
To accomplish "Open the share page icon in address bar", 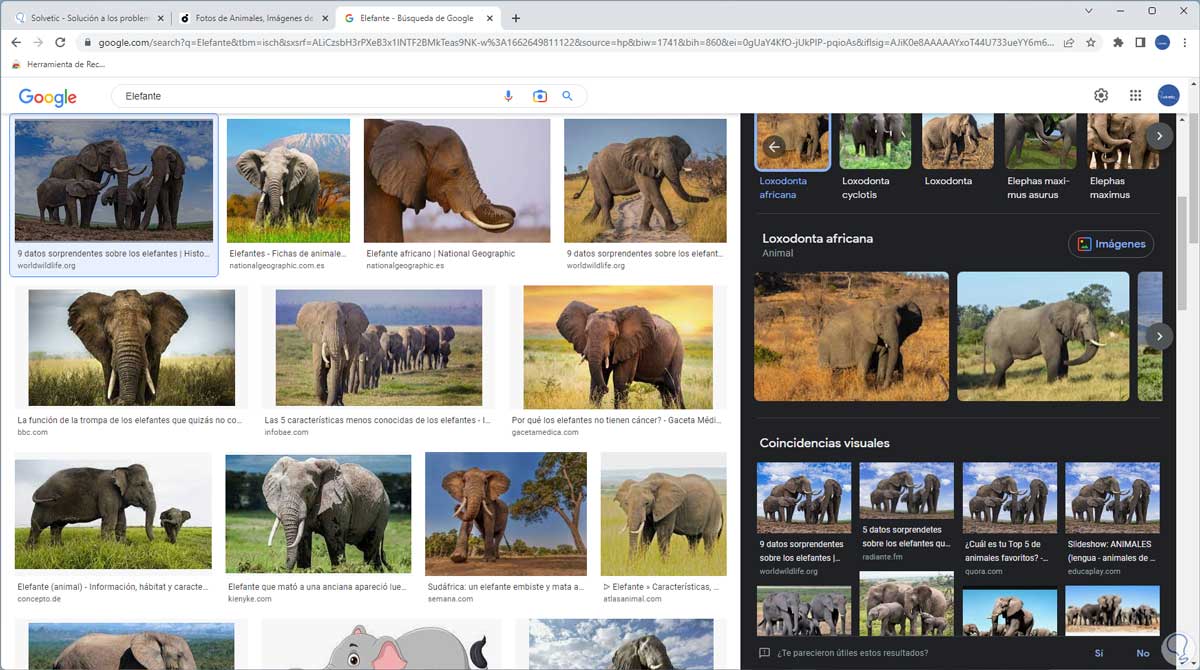I will tap(1069, 43).
